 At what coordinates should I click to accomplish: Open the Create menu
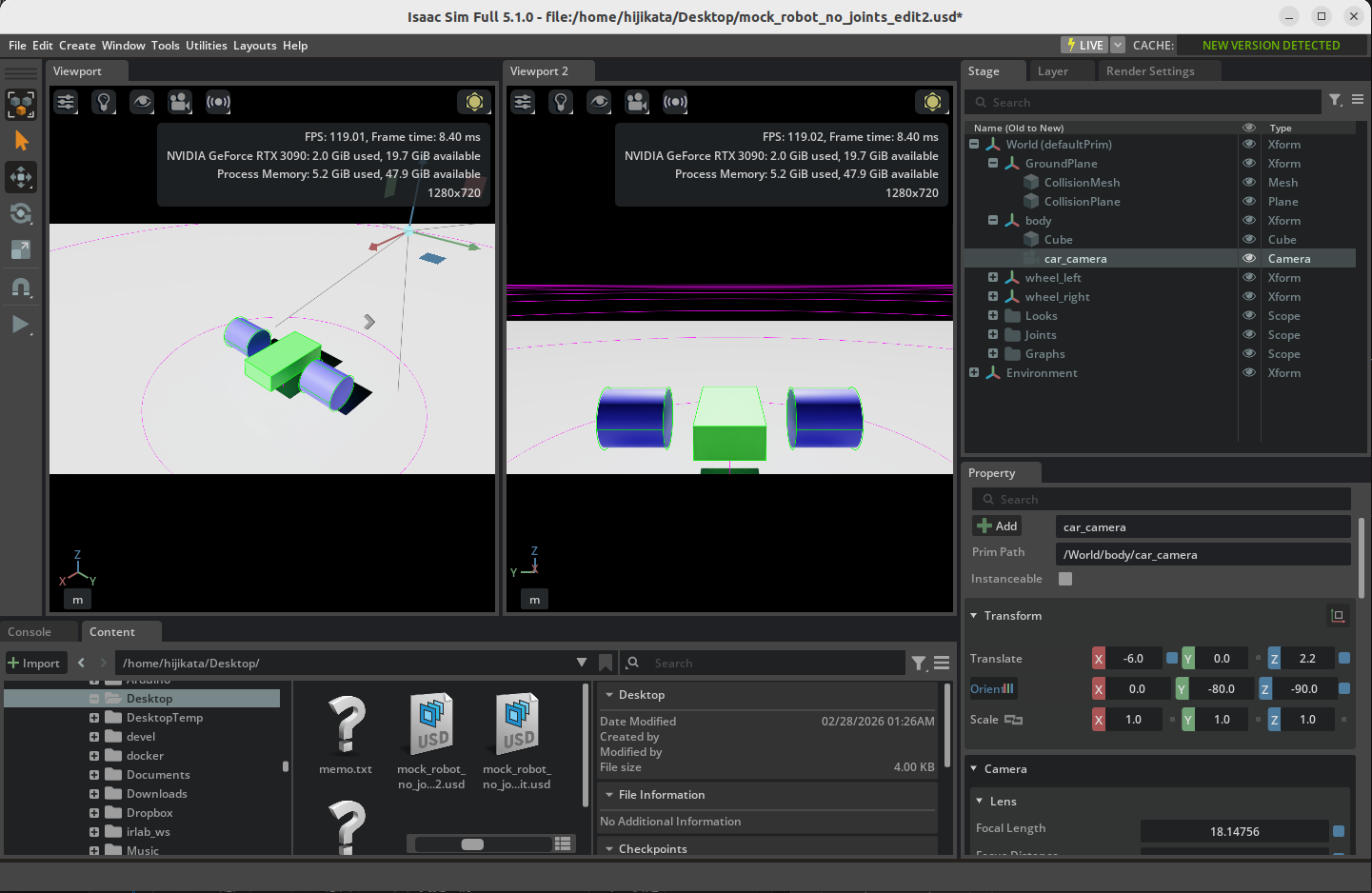tap(76, 45)
